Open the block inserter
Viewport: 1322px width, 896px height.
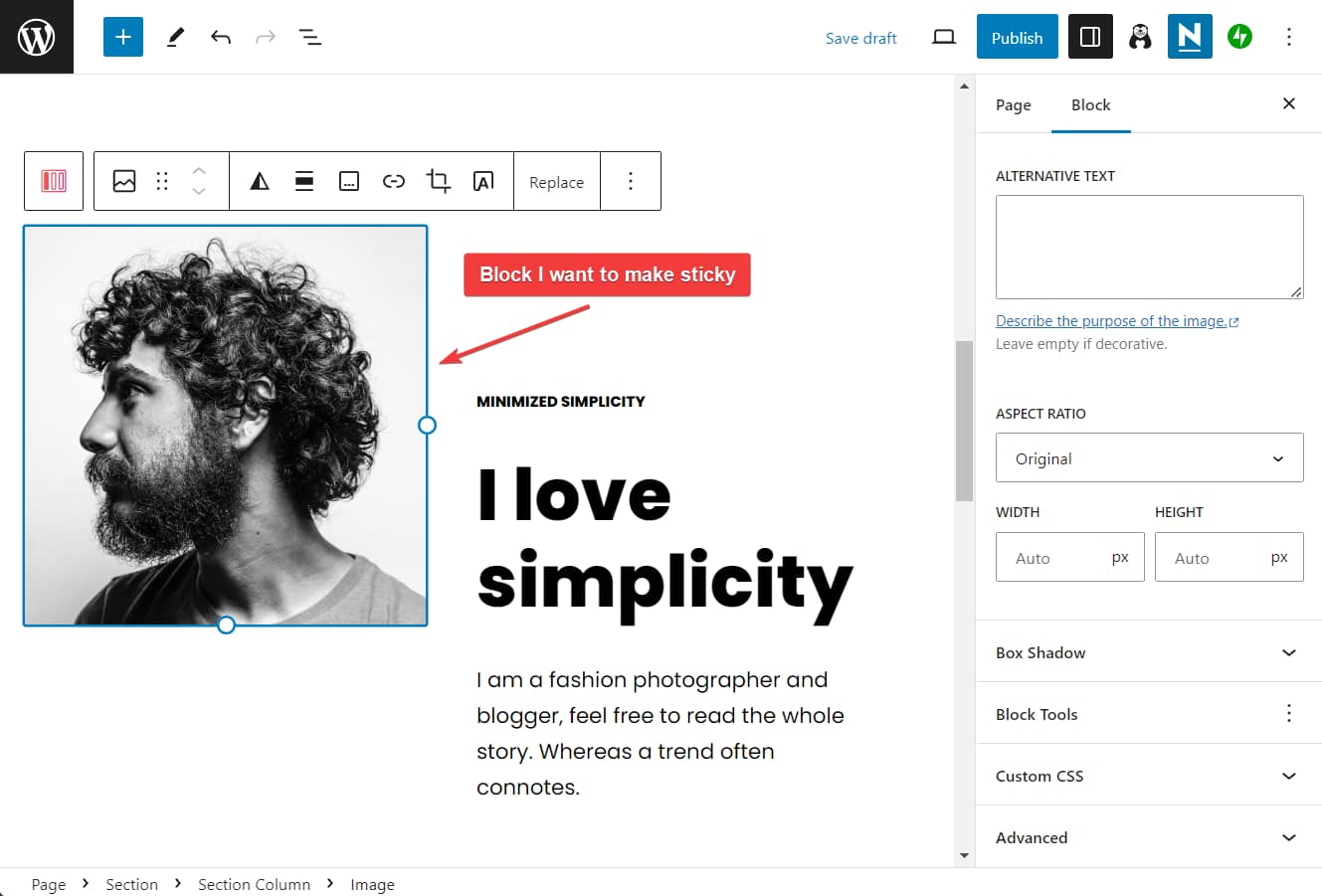coord(122,37)
